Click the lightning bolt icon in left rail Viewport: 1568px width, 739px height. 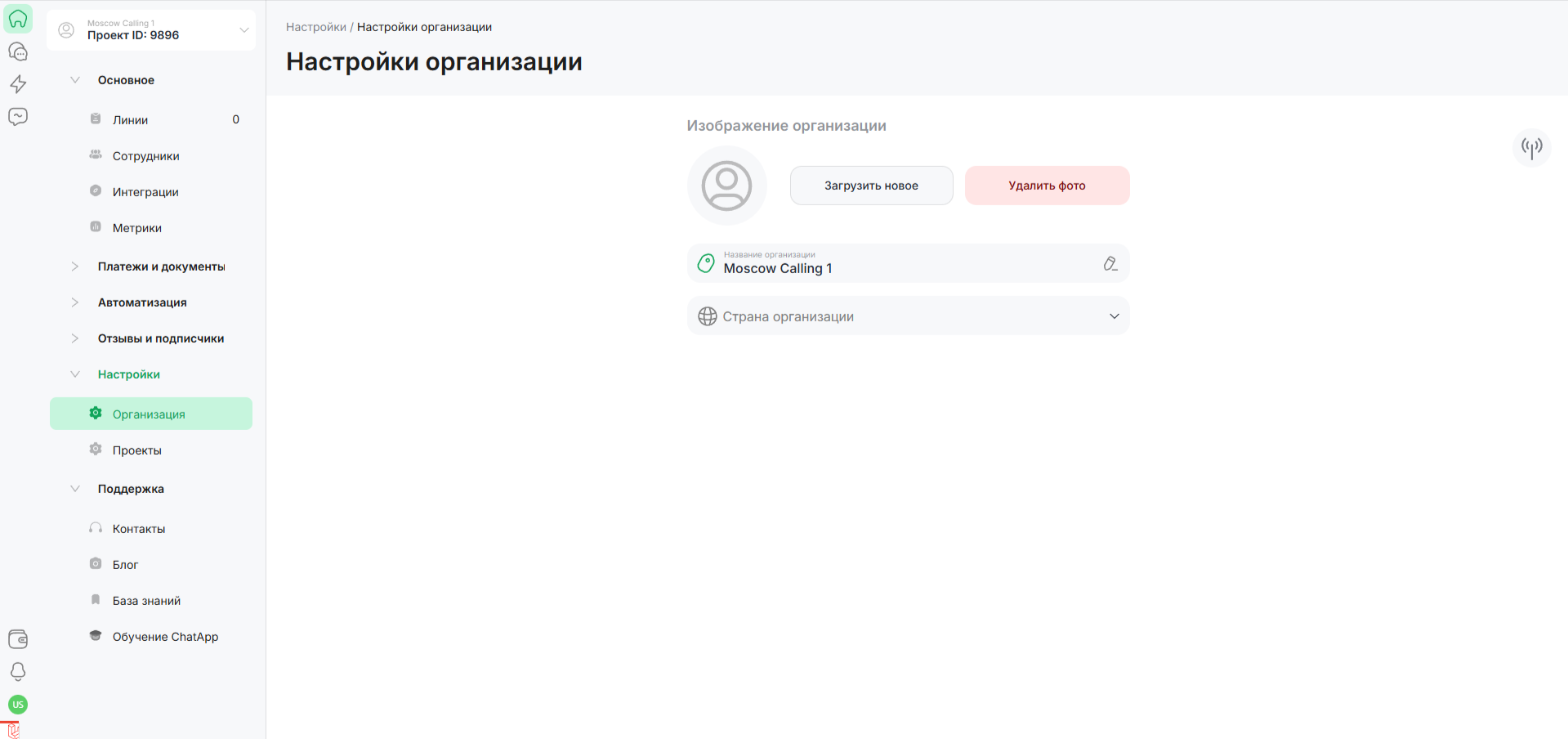click(x=18, y=84)
